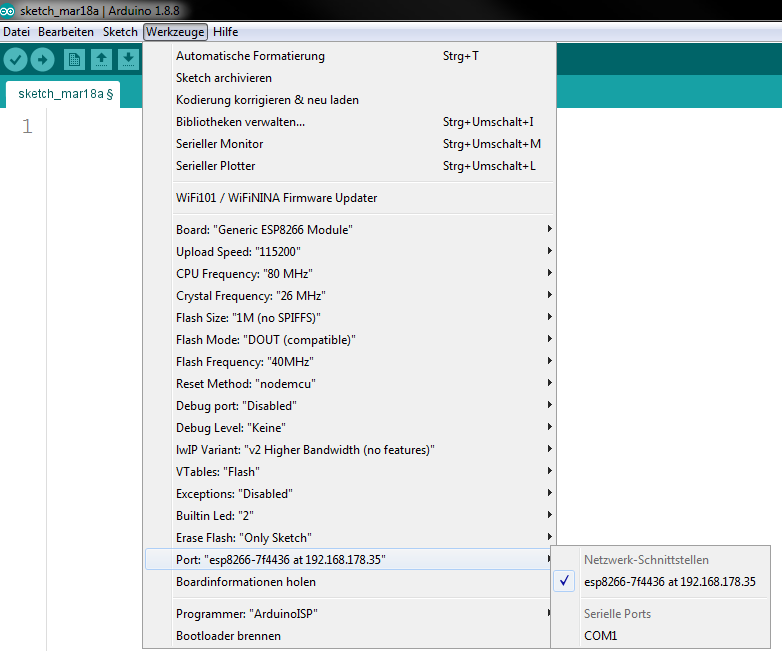Click the Arduino logo in title bar
This screenshot has height=651, width=782.
click(9, 9)
